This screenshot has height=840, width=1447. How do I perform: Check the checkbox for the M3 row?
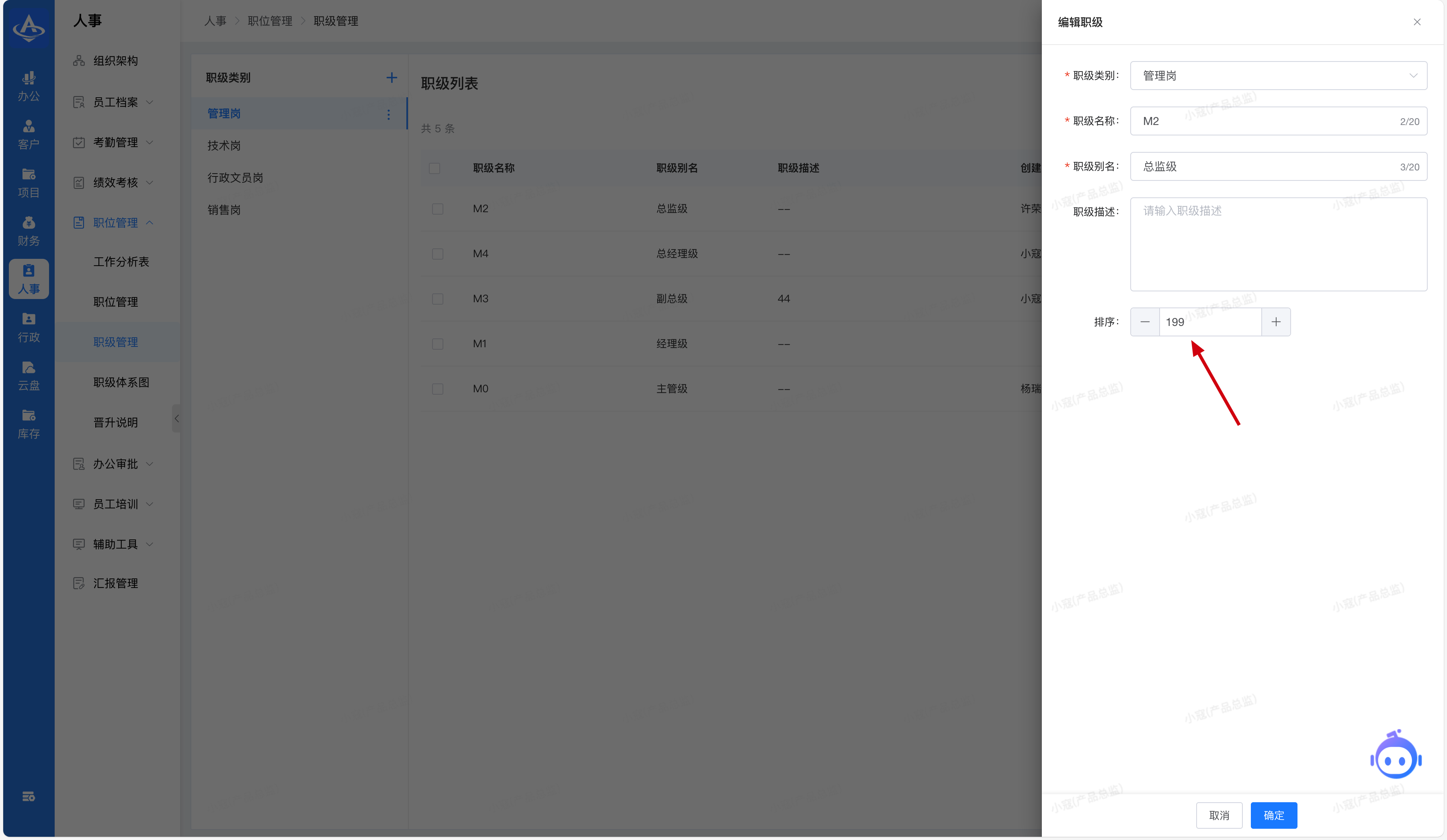pyautogui.click(x=438, y=299)
